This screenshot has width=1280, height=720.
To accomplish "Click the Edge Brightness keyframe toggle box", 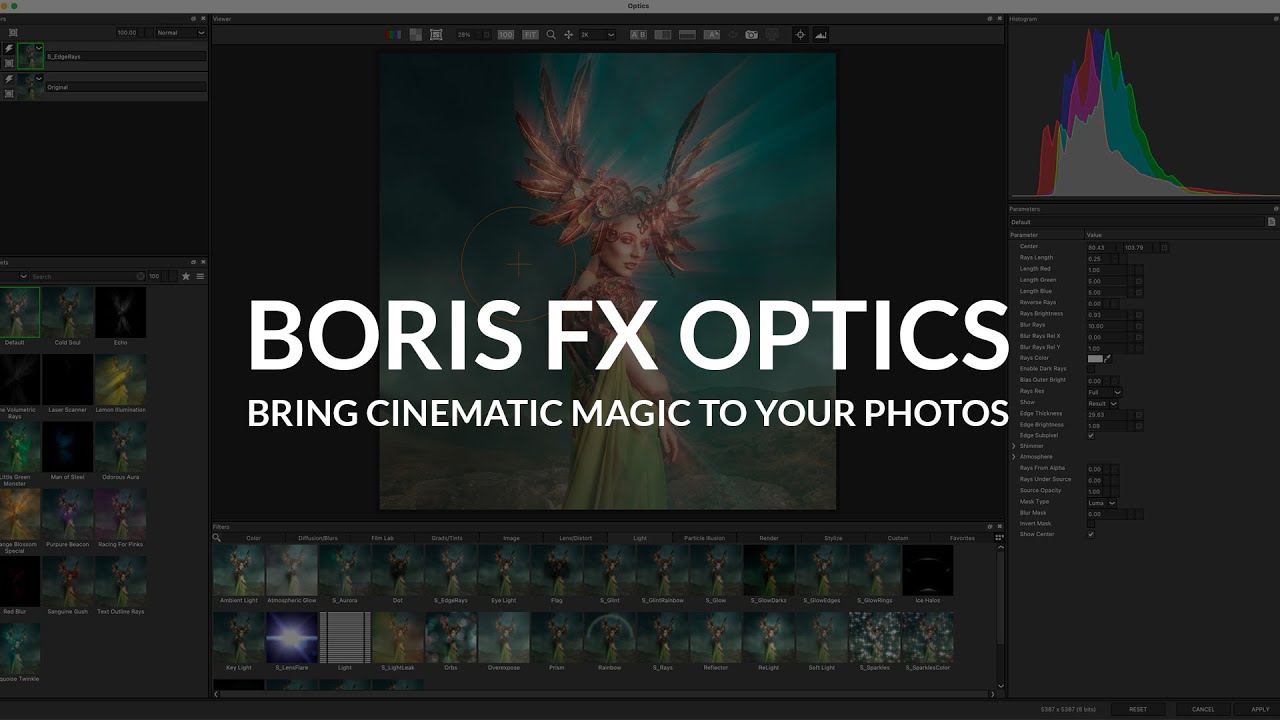I will (x=1138, y=425).
